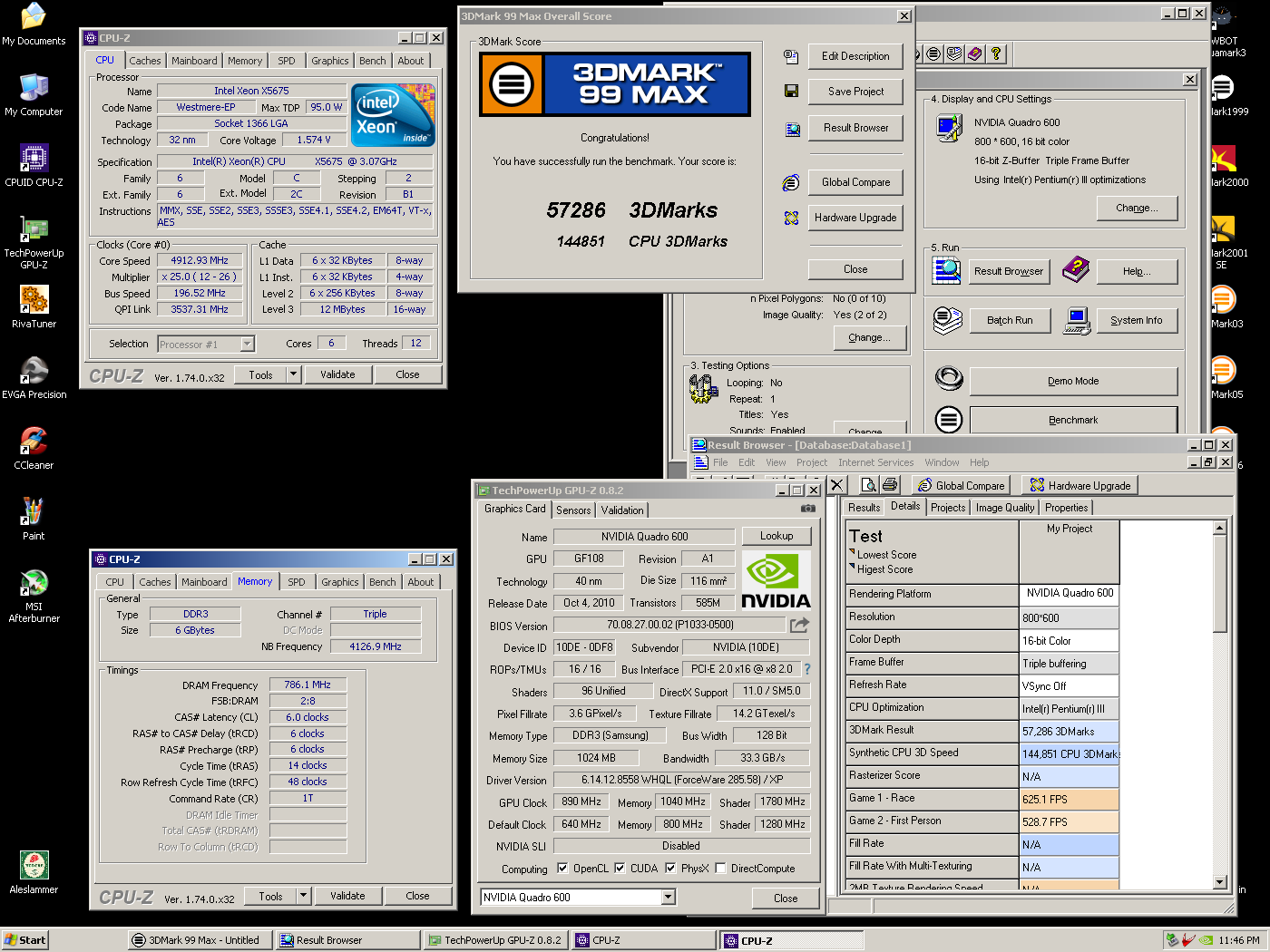Click the atom icon beside Hardware Upgrade button
Image resolution: width=1270 pixels, height=952 pixels.
tap(791, 218)
